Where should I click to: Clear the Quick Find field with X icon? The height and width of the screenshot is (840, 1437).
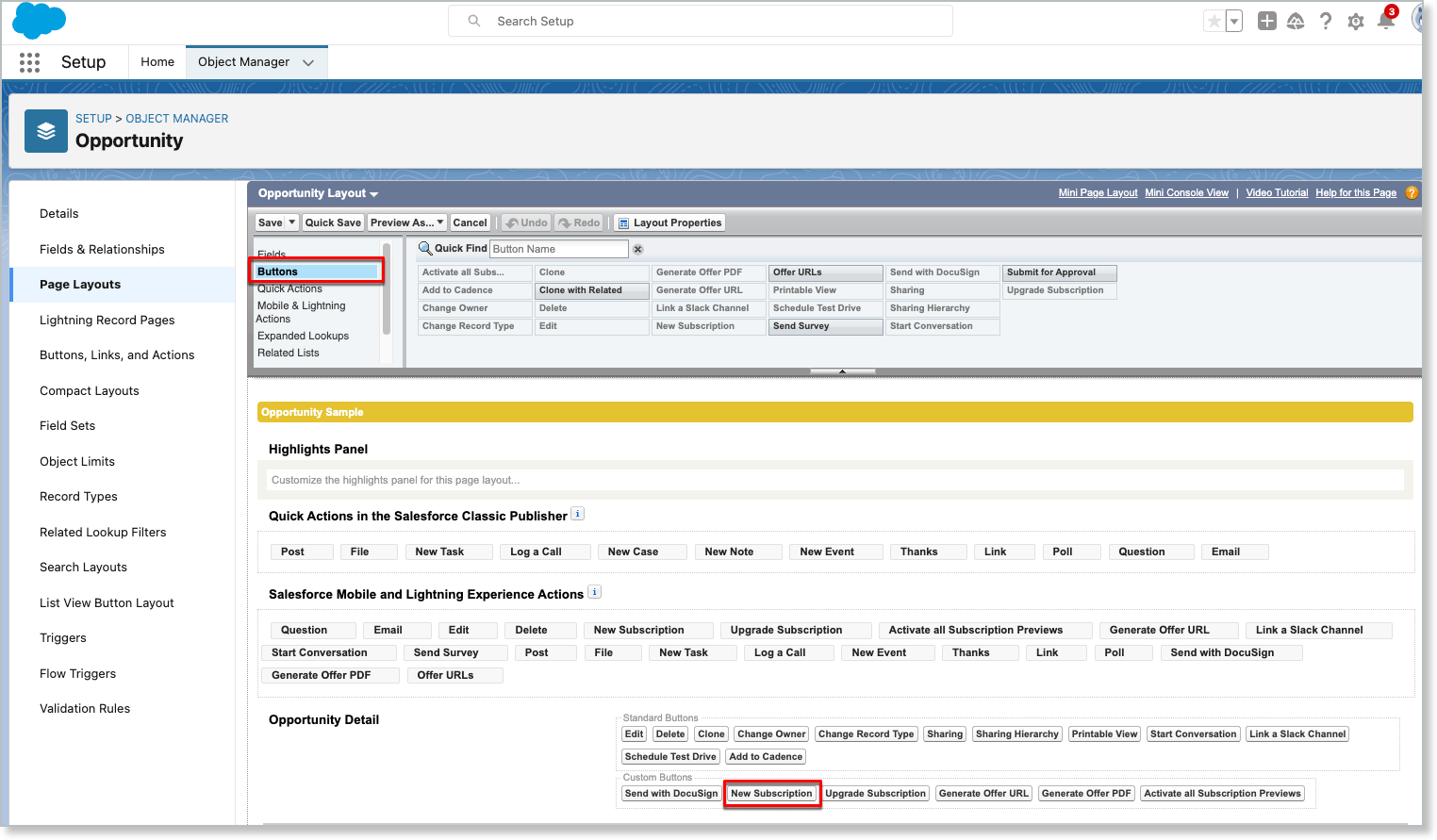(x=637, y=249)
